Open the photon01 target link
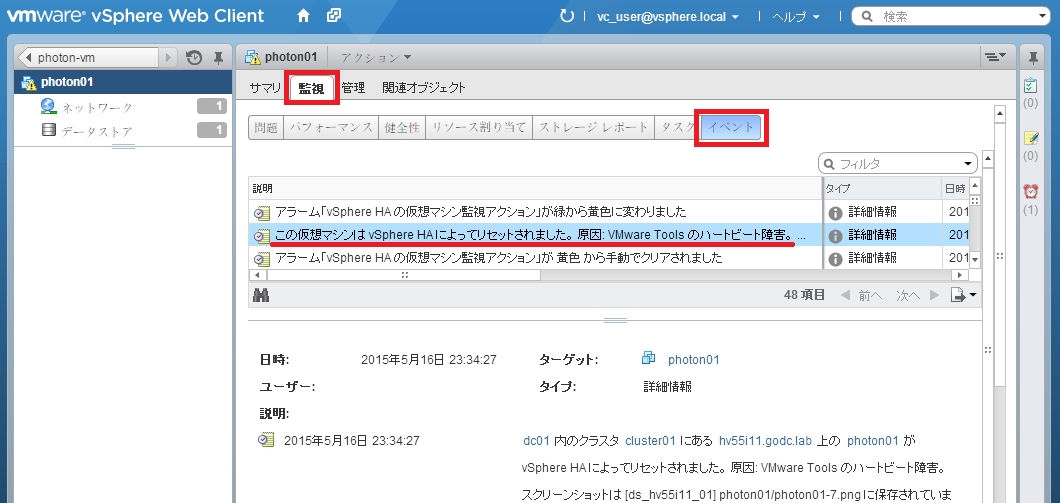The width and height of the screenshot is (1060, 503). tap(694, 360)
